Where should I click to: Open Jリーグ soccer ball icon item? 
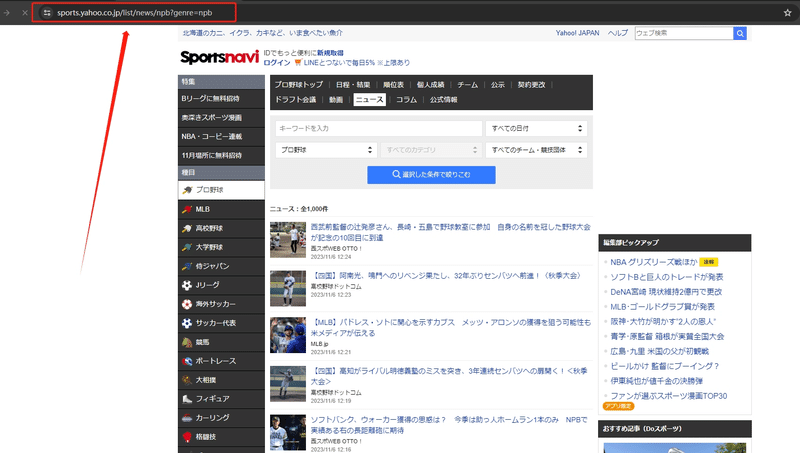221,285
